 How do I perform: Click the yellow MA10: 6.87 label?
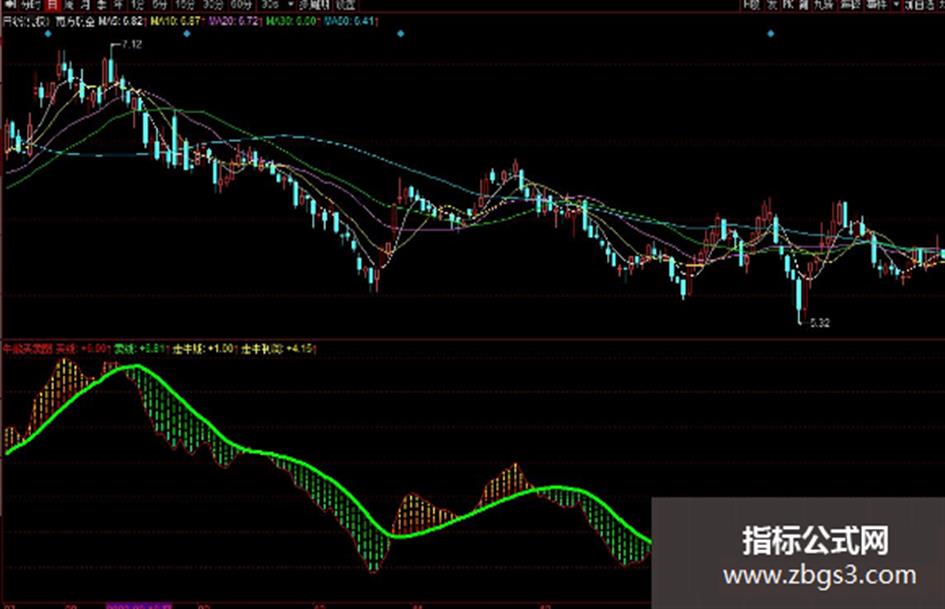click(x=174, y=21)
